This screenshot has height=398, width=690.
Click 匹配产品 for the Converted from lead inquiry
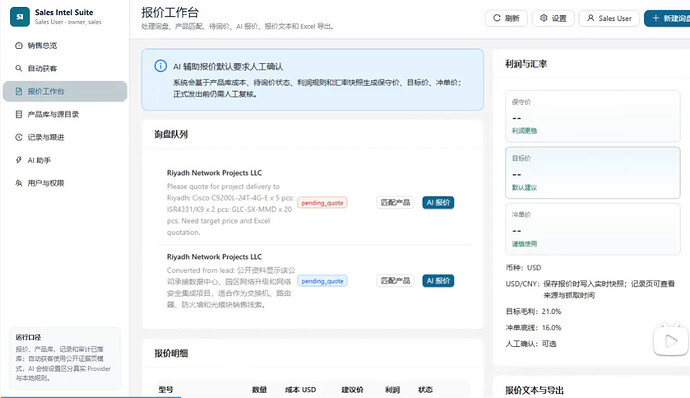click(395, 281)
